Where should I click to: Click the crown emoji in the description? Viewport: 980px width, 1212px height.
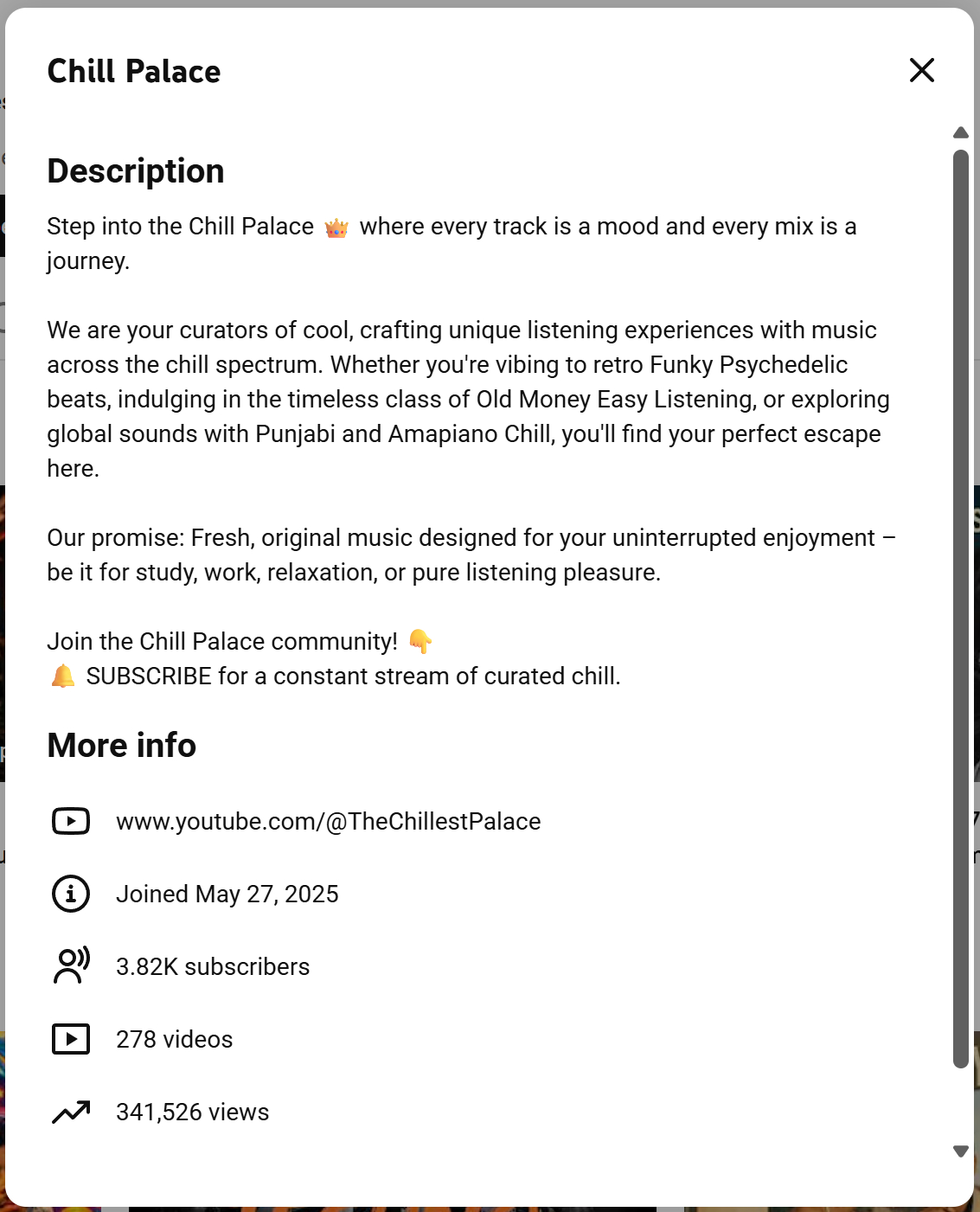[x=336, y=228]
